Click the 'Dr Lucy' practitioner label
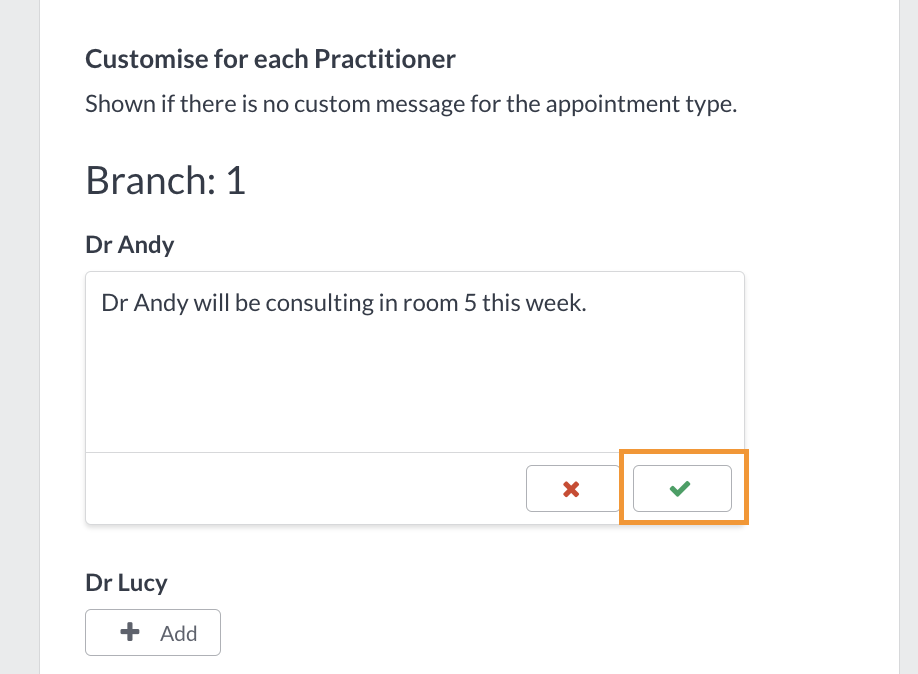This screenshot has height=674, width=918. click(x=126, y=582)
